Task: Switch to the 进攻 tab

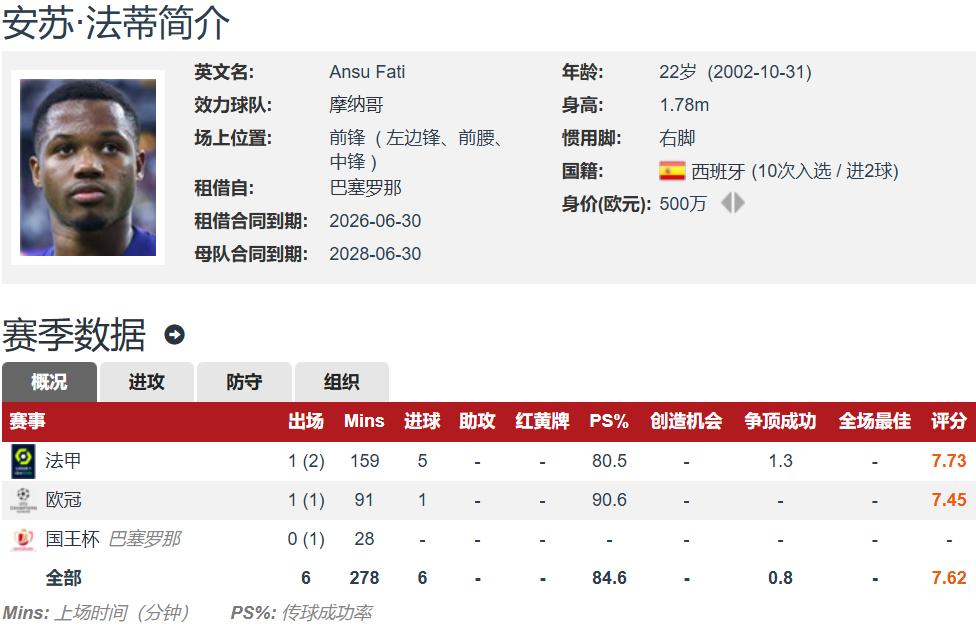Action: click(x=146, y=382)
